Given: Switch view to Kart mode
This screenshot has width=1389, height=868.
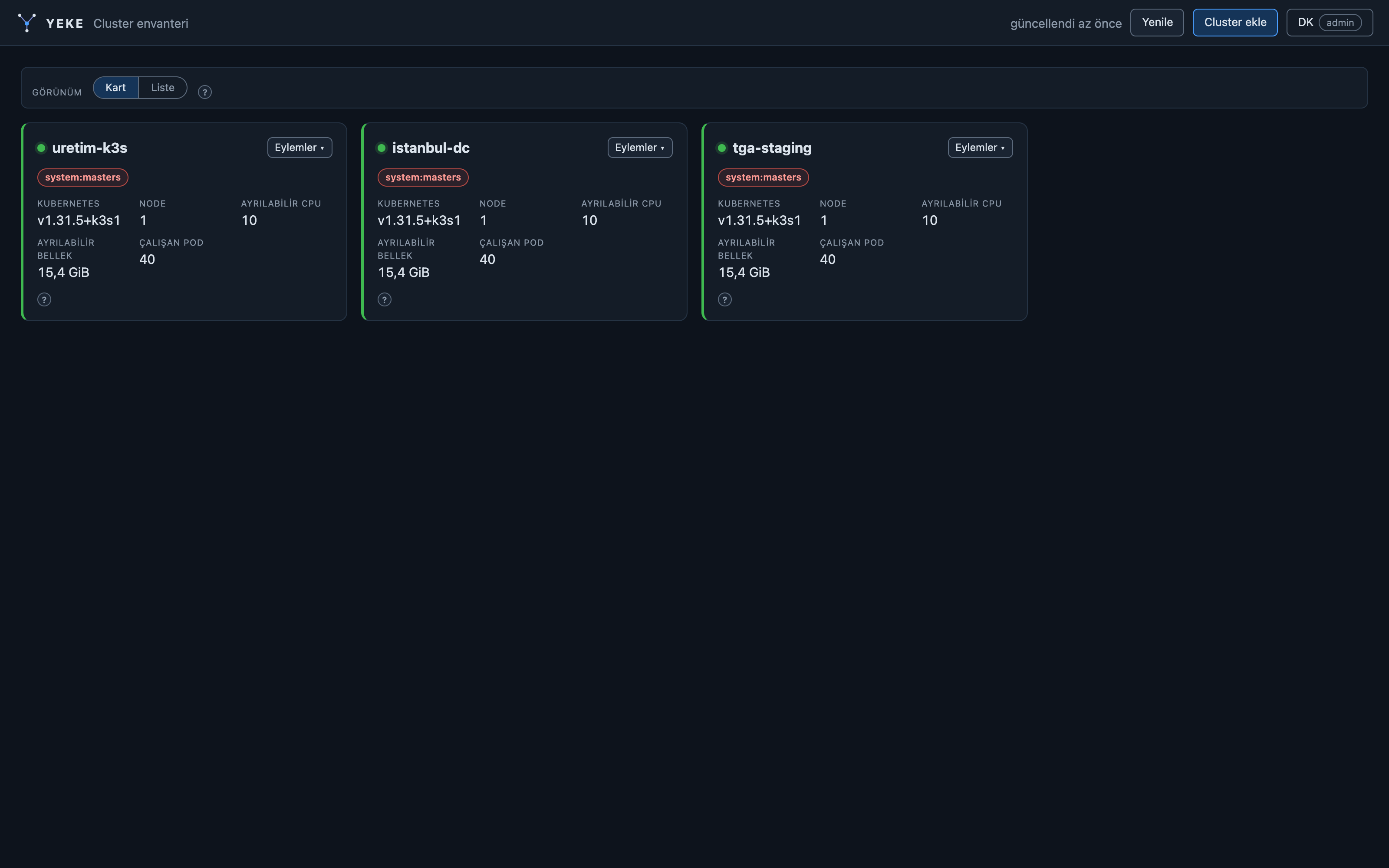Looking at the screenshot, I should coord(115,88).
